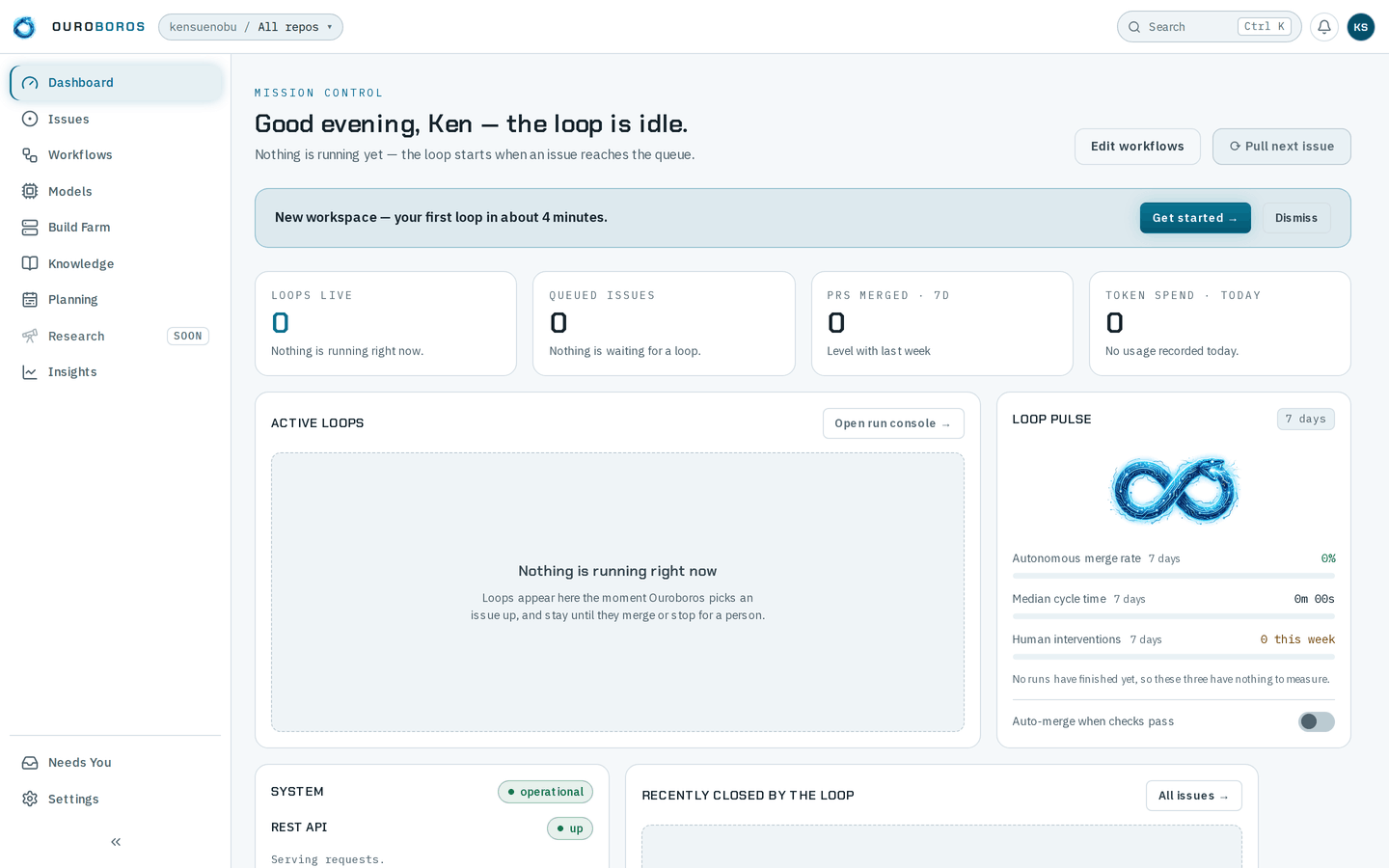Collapse the sidebar with double chevron
The width and height of the screenshot is (1389, 868).
pos(116,842)
